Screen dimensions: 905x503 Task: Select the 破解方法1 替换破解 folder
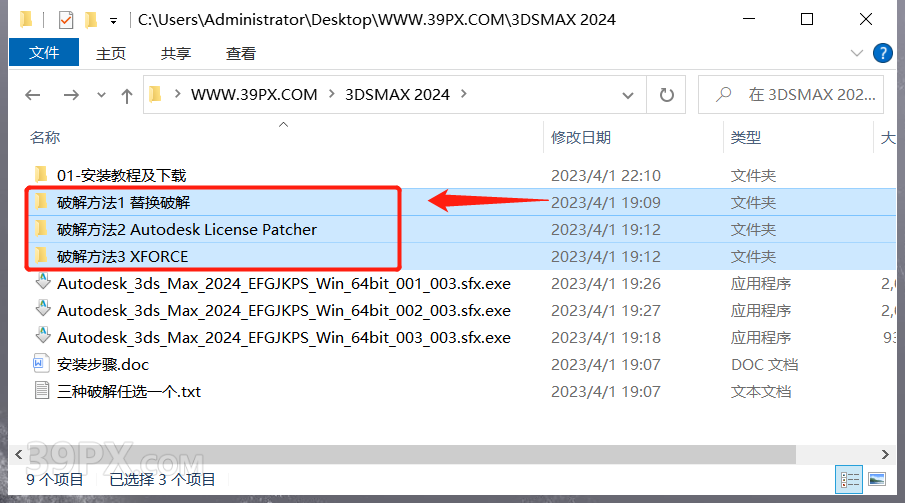pyautogui.click(x=124, y=202)
